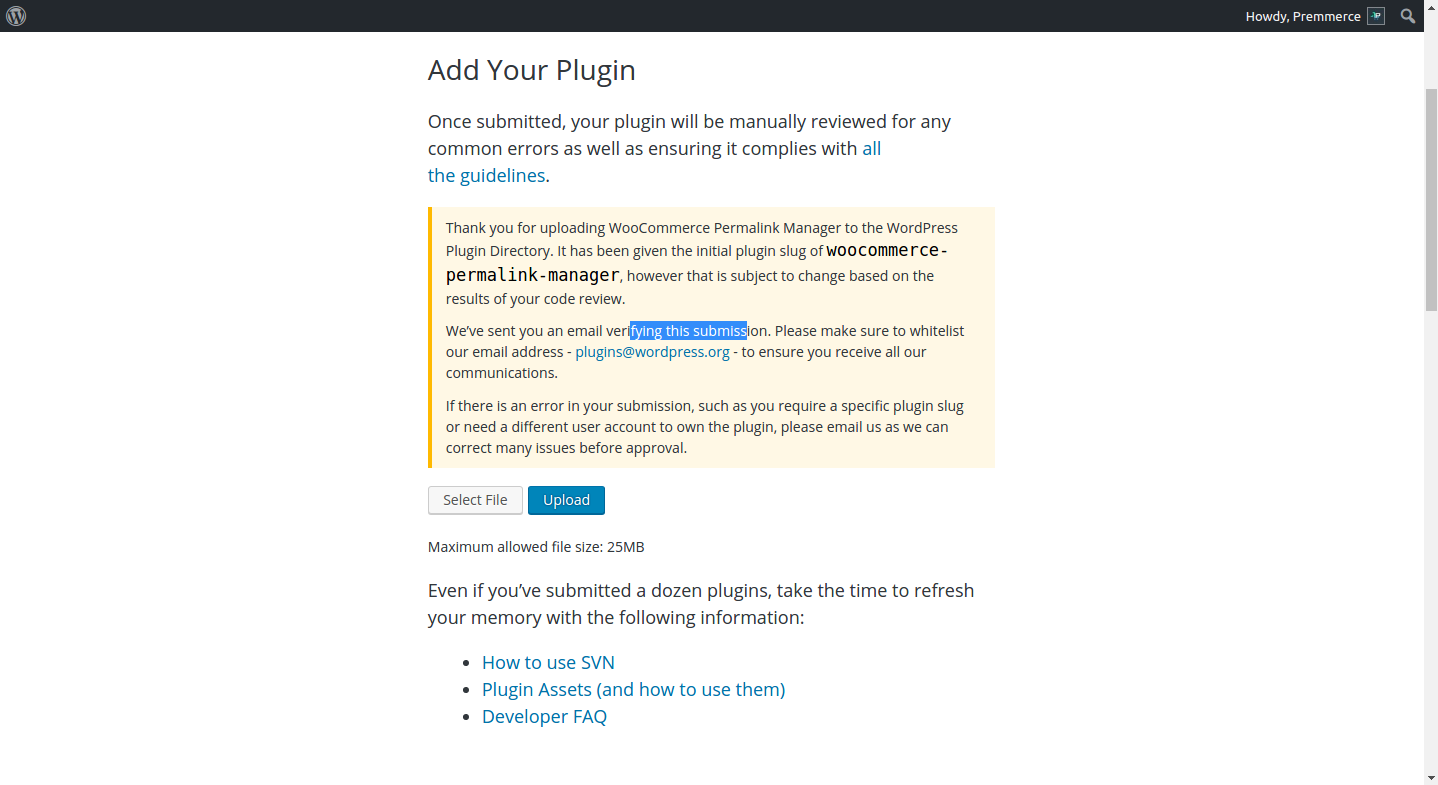Open the search magnifier icon

point(1408,16)
